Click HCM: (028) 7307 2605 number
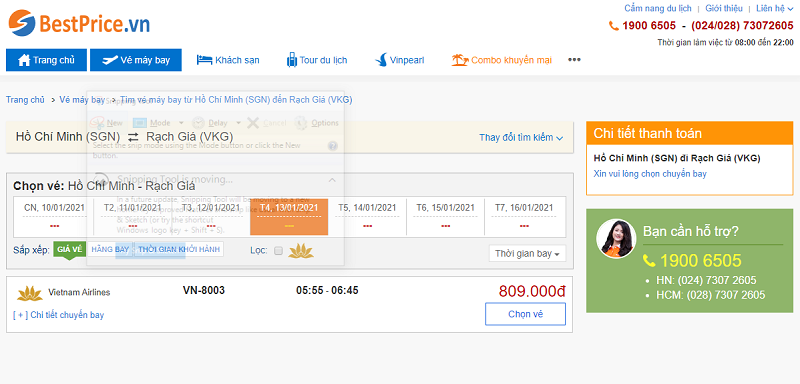800x384 pixels. (711, 295)
